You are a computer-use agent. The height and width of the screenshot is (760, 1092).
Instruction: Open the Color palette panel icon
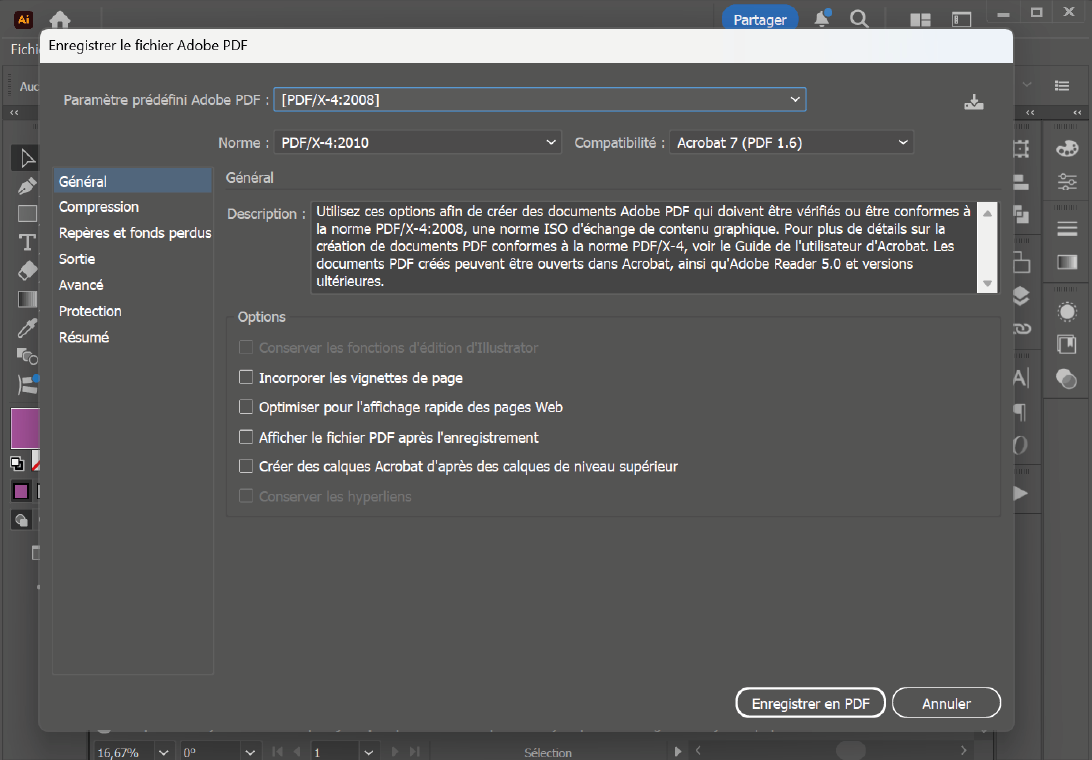1067,149
